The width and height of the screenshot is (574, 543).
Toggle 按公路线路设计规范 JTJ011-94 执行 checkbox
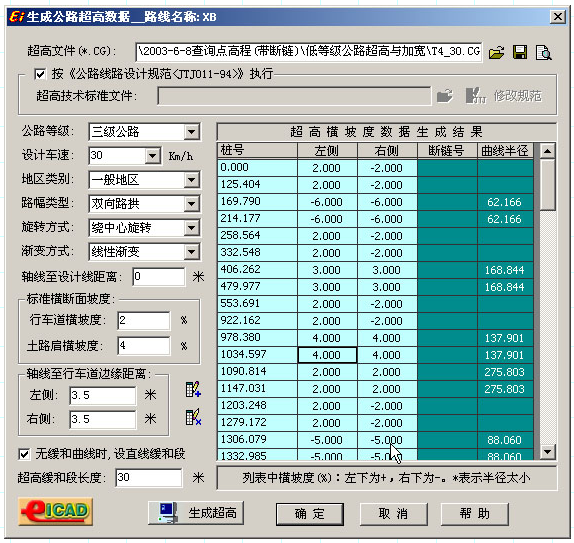tap(40, 74)
